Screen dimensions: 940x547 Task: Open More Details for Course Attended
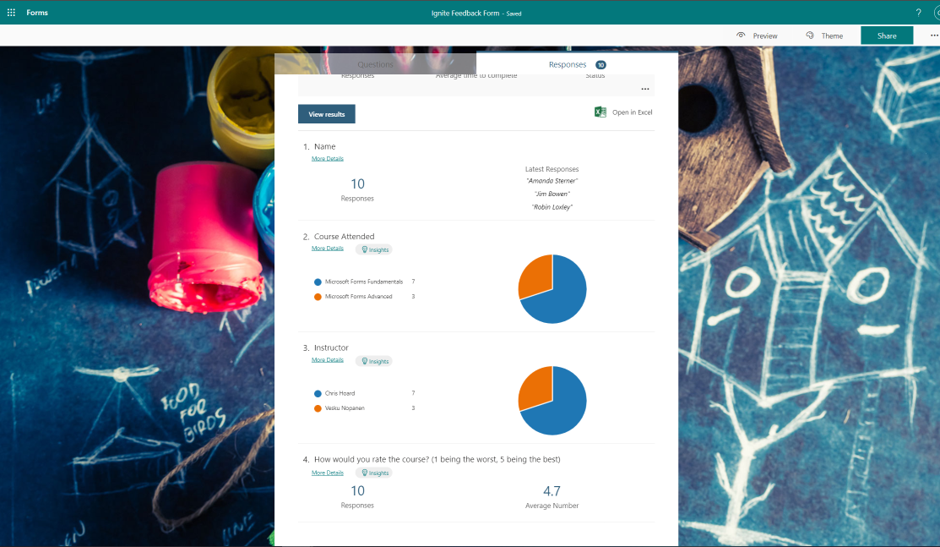(327, 248)
